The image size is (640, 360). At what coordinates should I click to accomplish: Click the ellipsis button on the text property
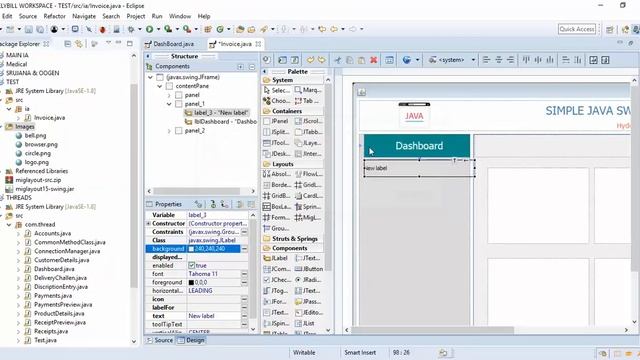(x=244, y=316)
